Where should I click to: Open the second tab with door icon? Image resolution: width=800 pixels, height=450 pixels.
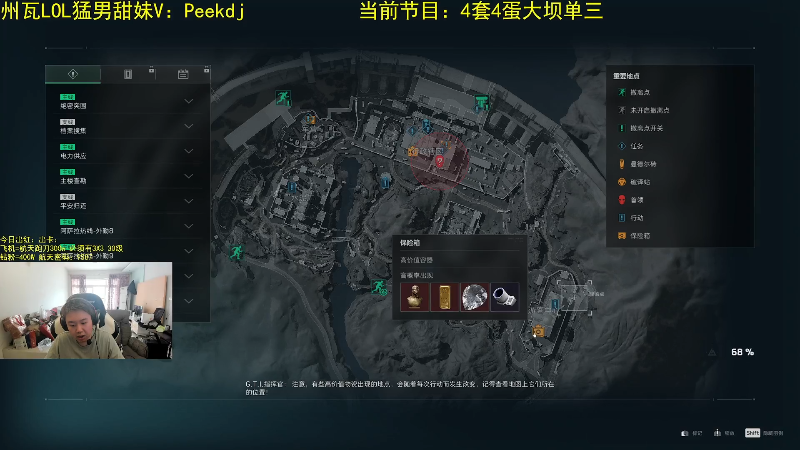coord(128,74)
